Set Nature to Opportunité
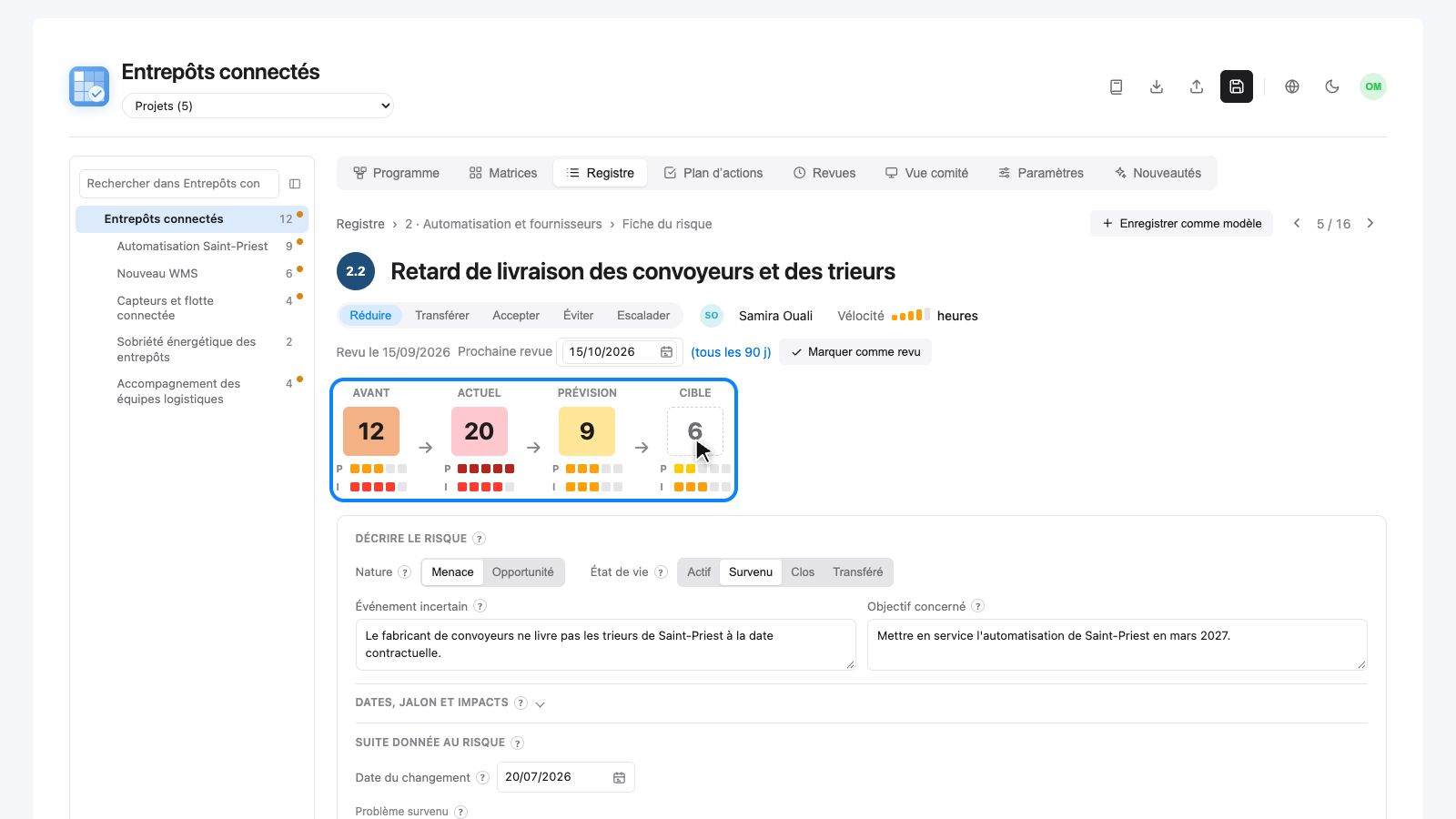This screenshot has height=819, width=1456. (523, 572)
